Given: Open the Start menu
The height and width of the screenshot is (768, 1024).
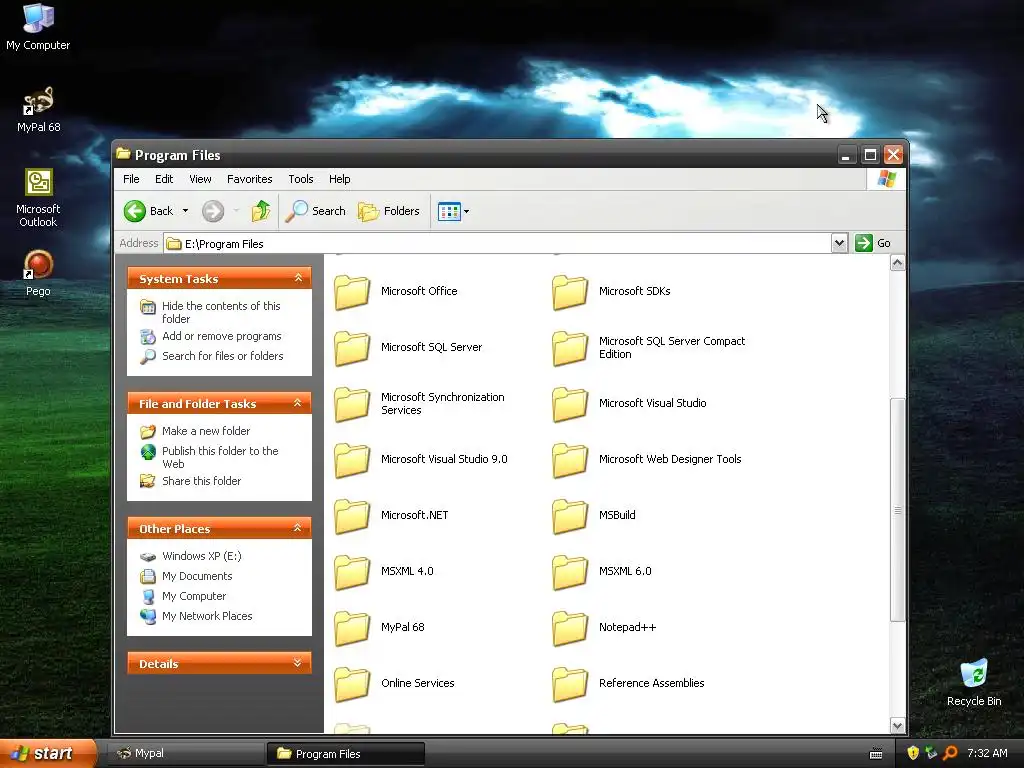Looking at the screenshot, I should [48, 753].
